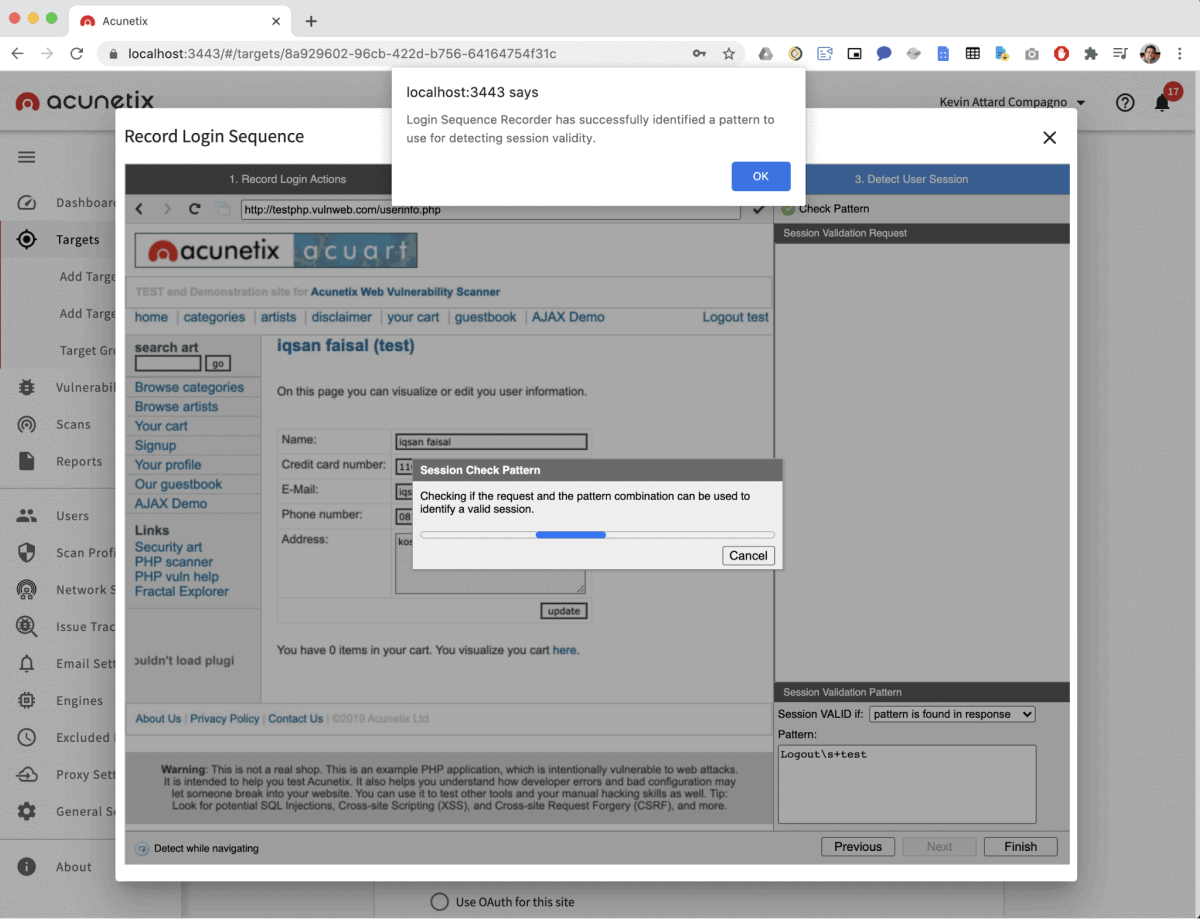Expand Kevin Attard Compagno user menu
Viewport: 1200px width, 919px height.
coord(1013,102)
